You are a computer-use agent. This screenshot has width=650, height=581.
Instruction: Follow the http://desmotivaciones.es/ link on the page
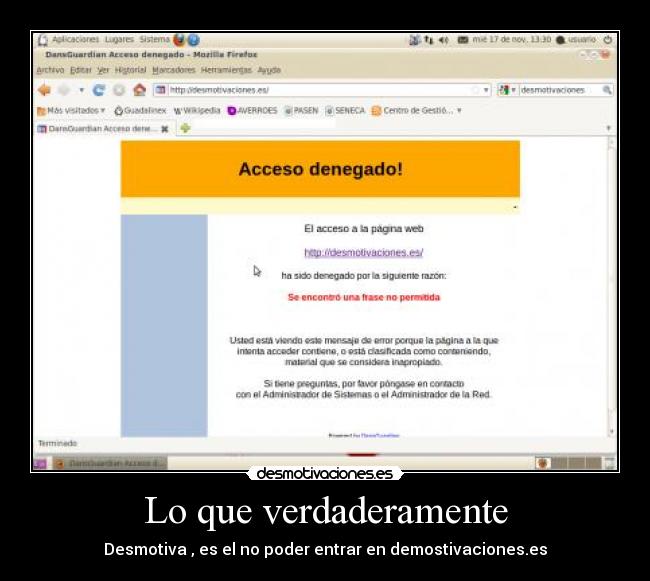point(364,252)
